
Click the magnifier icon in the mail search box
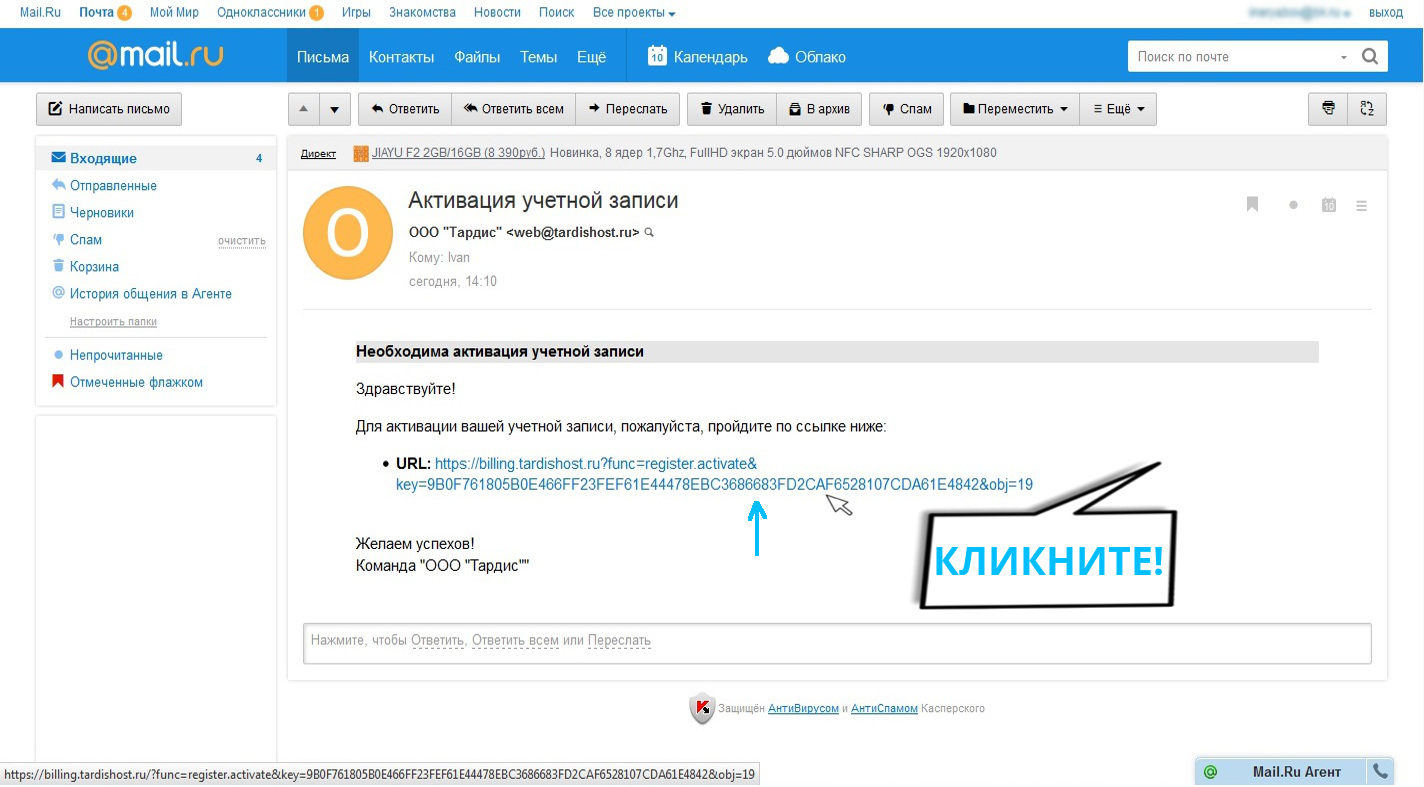(x=1370, y=57)
